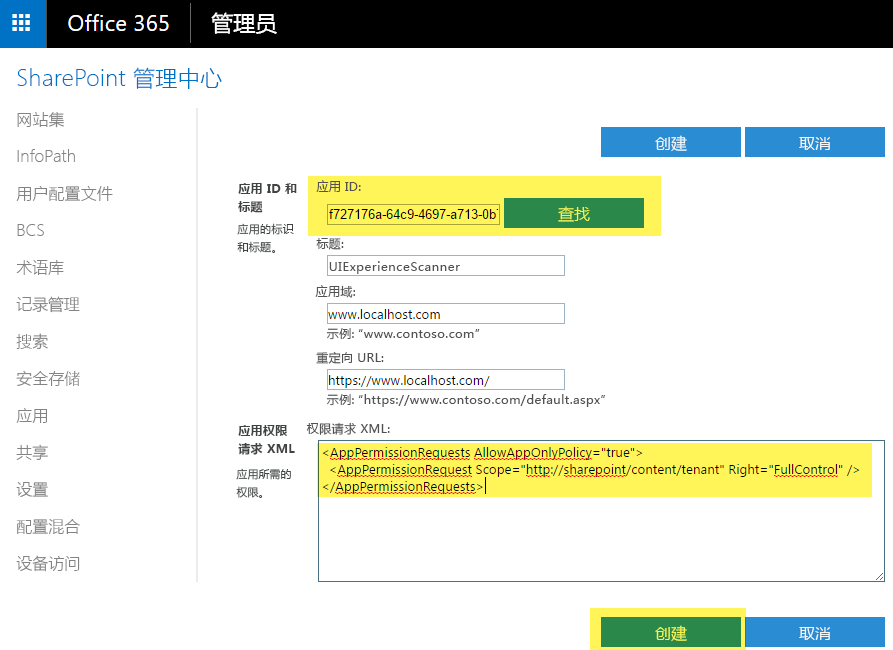
Task: Click the green 查找 lookup button
Action: (573, 214)
